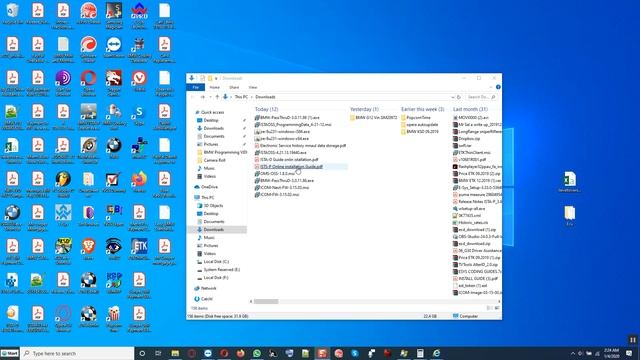Switch to details view in Explorer status bar
Image resolution: width=640 pixels, height=360 pixels.
point(490,308)
